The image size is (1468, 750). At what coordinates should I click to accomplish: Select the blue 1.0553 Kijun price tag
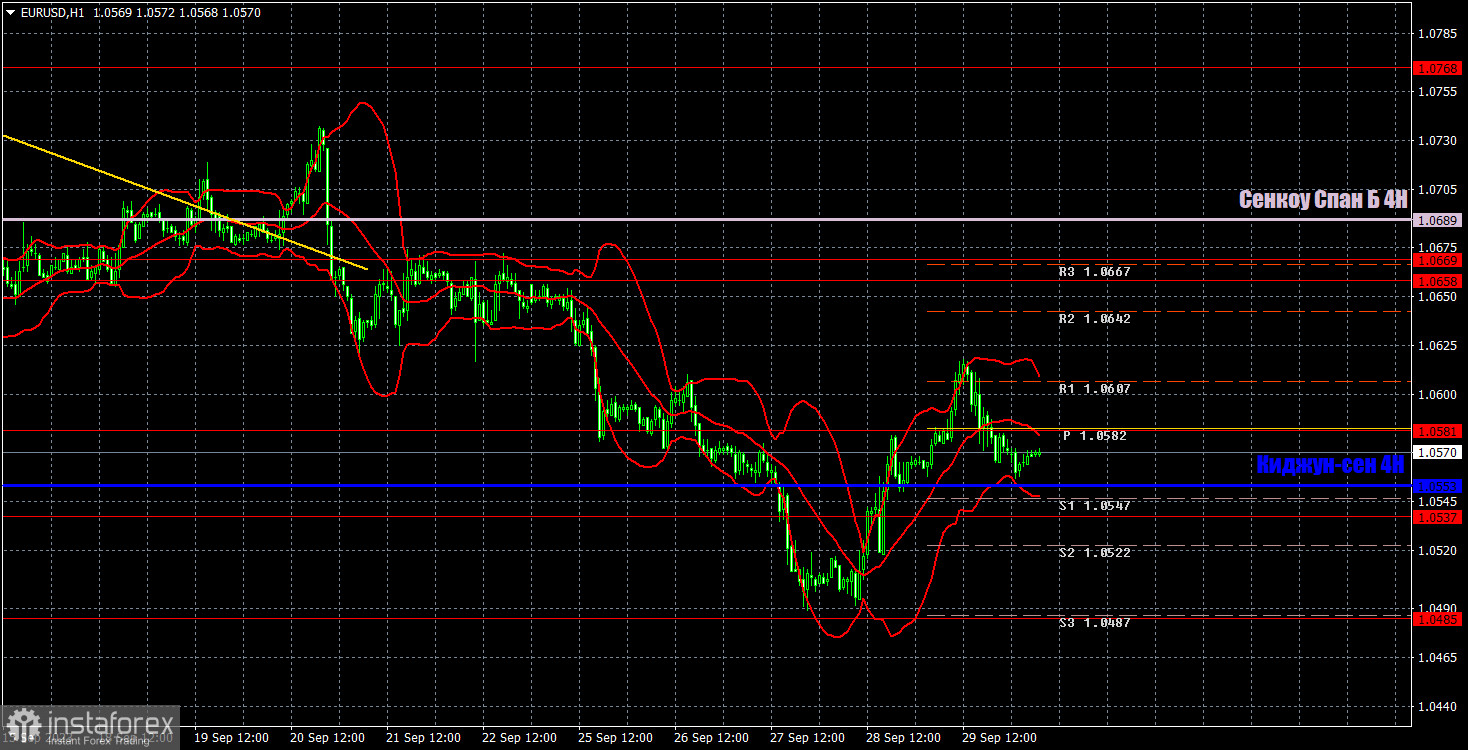tap(1438, 486)
